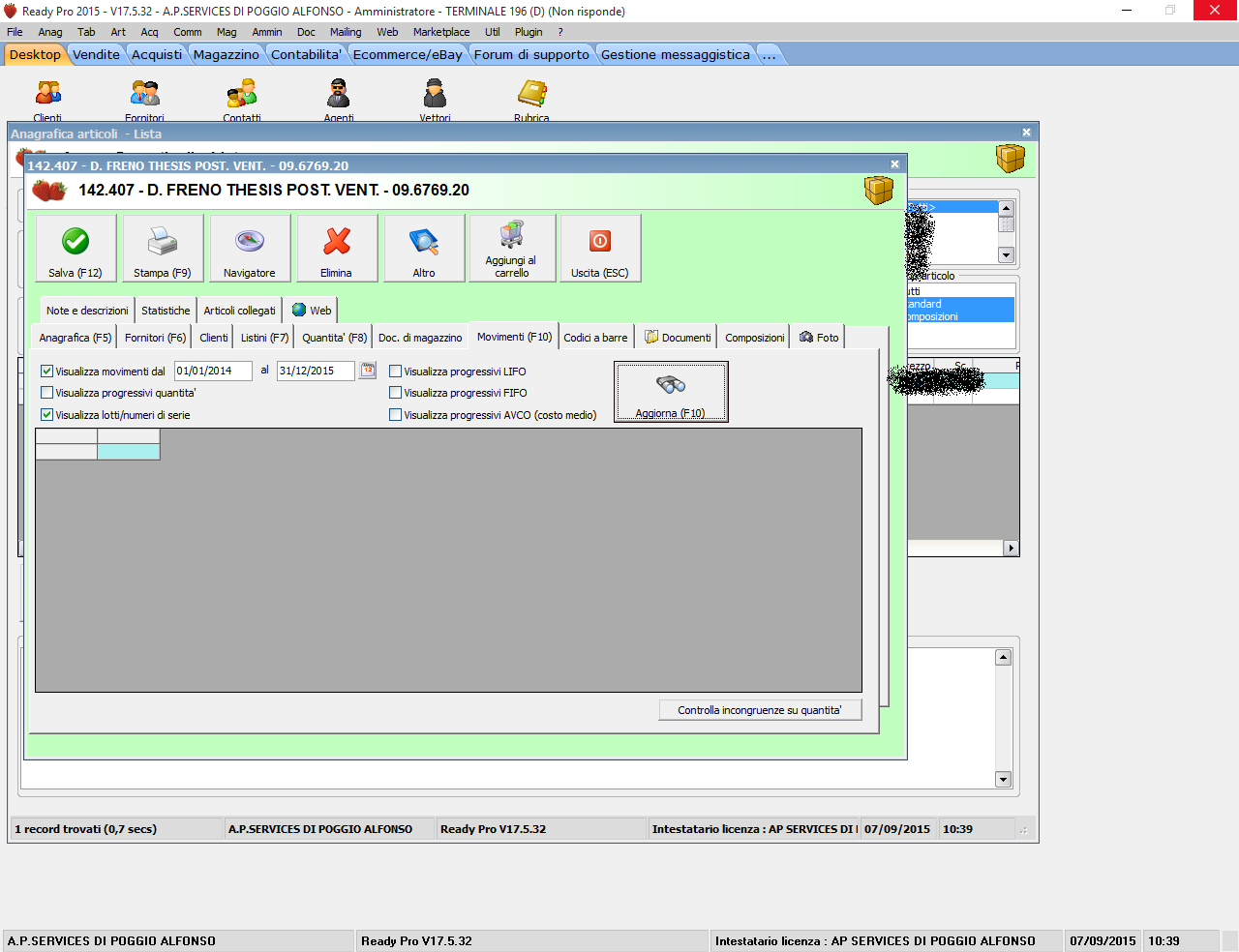Toggle Visualizza lotti/numeri di serie checkbox

pyautogui.click(x=46, y=415)
